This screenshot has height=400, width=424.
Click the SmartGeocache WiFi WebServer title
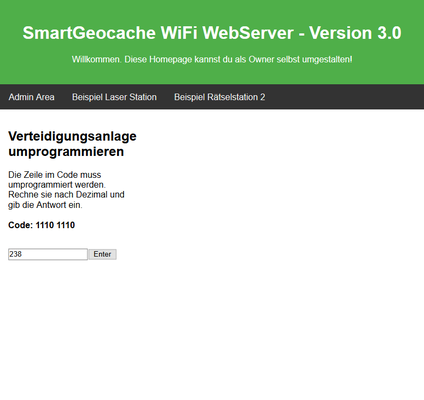(212, 33)
